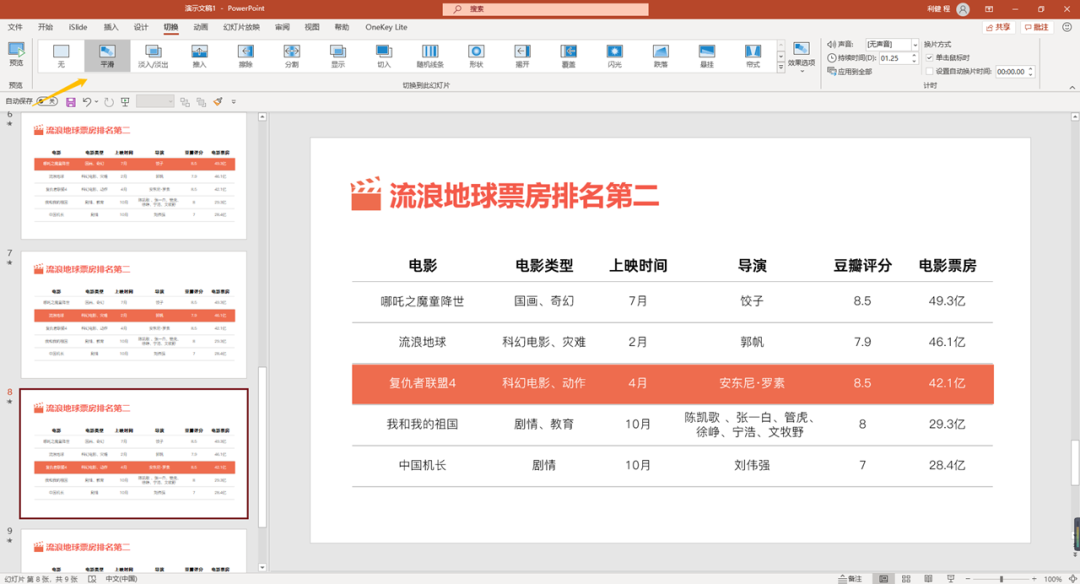This screenshot has height=584, width=1080.
Task: Select the 平滑 morph transition
Action: pyautogui.click(x=107, y=55)
